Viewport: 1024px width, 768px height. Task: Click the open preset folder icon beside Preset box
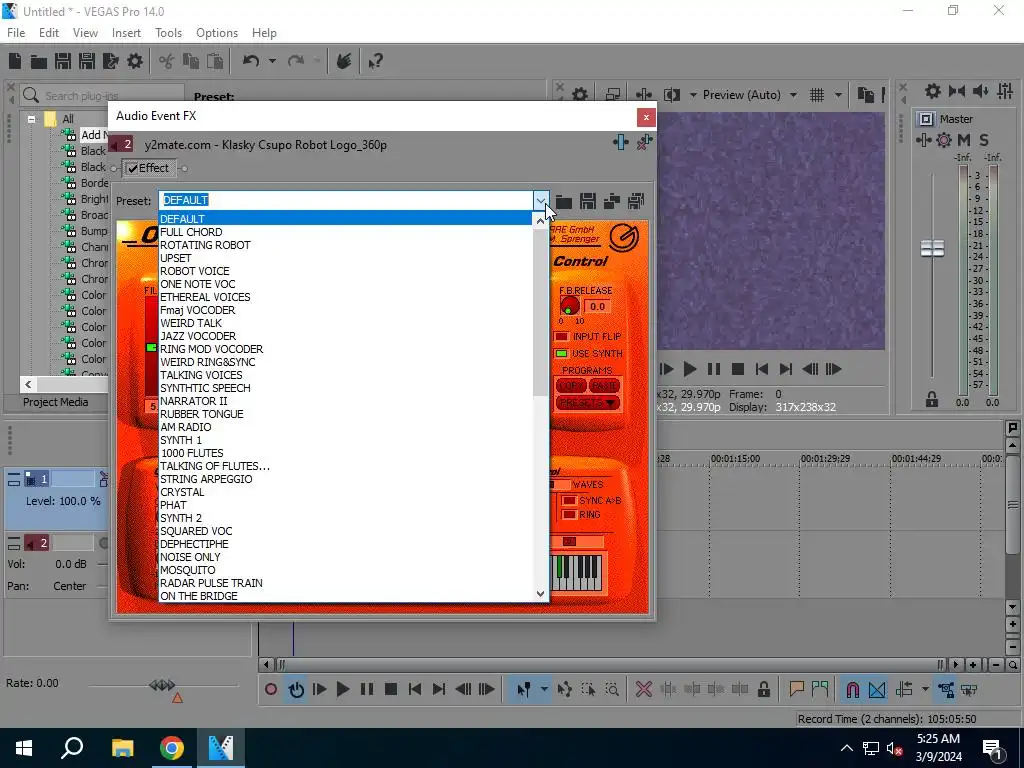(x=564, y=201)
